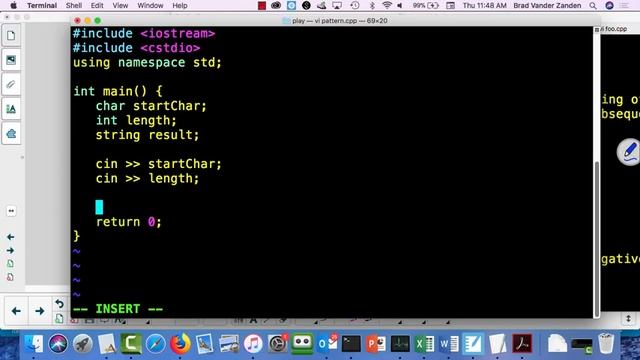Viewport: 640px width, 360px height.
Task: Click the text cursor in vi editor
Action: tap(99, 207)
